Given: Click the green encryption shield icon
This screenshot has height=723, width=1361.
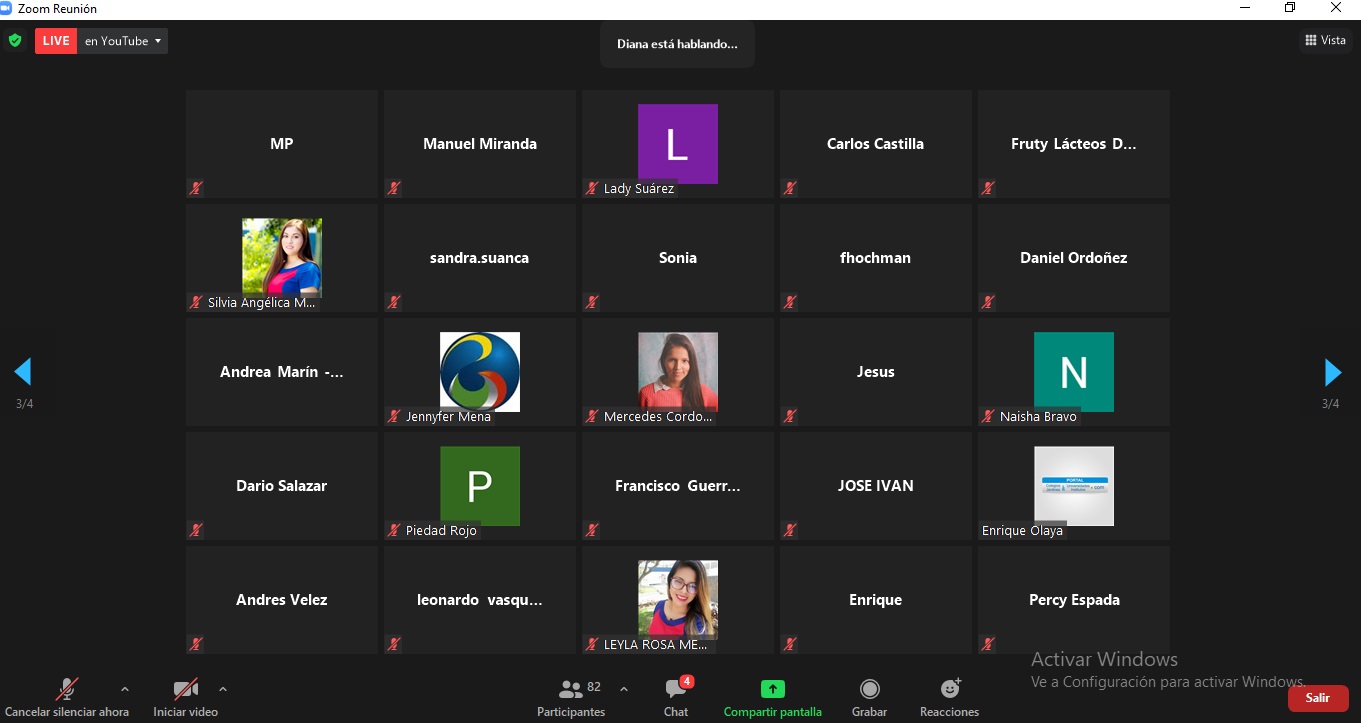Looking at the screenshot, I should point(15,41).
